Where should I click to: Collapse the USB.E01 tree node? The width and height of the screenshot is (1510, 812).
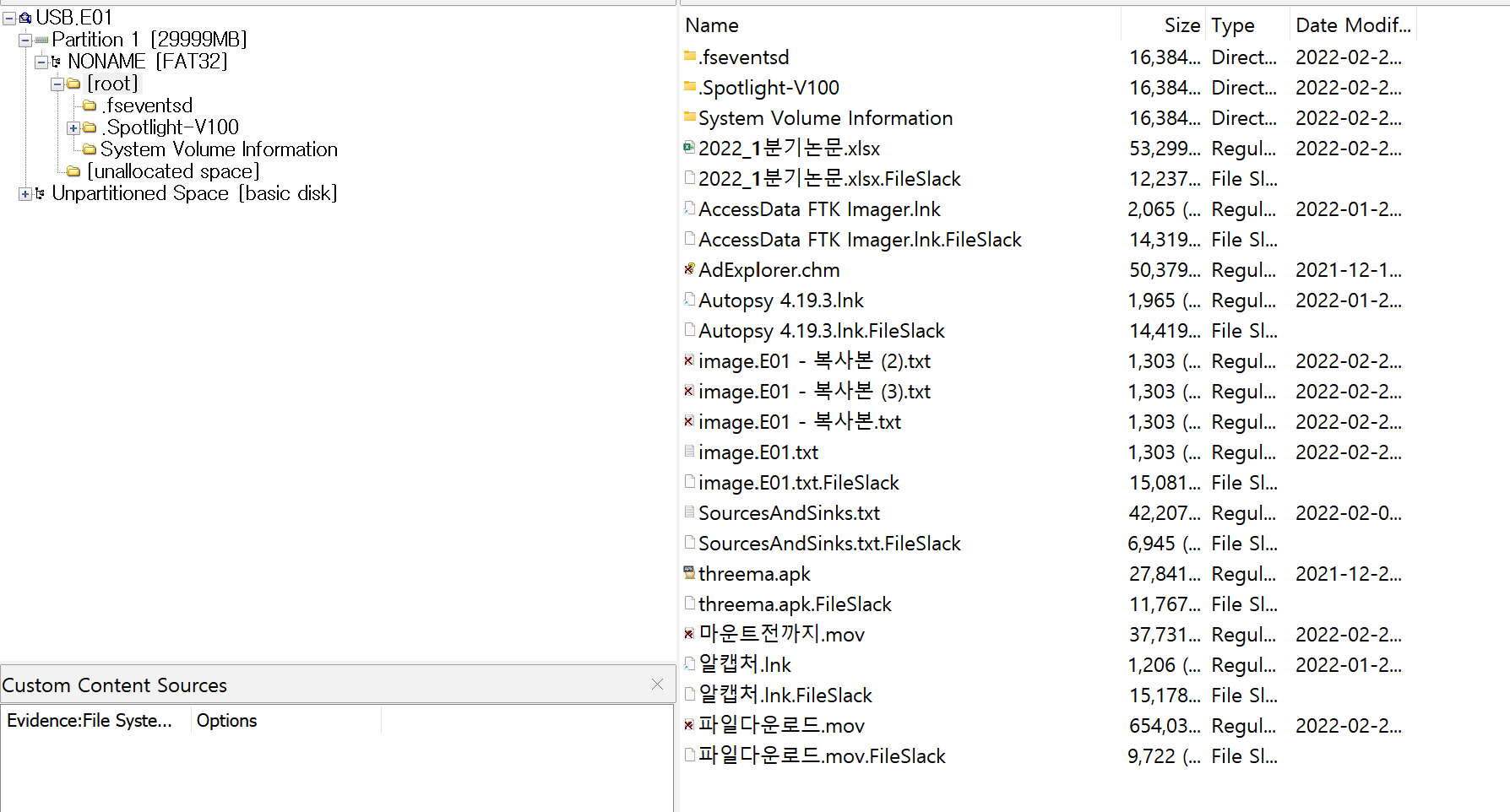coord(9,18)
